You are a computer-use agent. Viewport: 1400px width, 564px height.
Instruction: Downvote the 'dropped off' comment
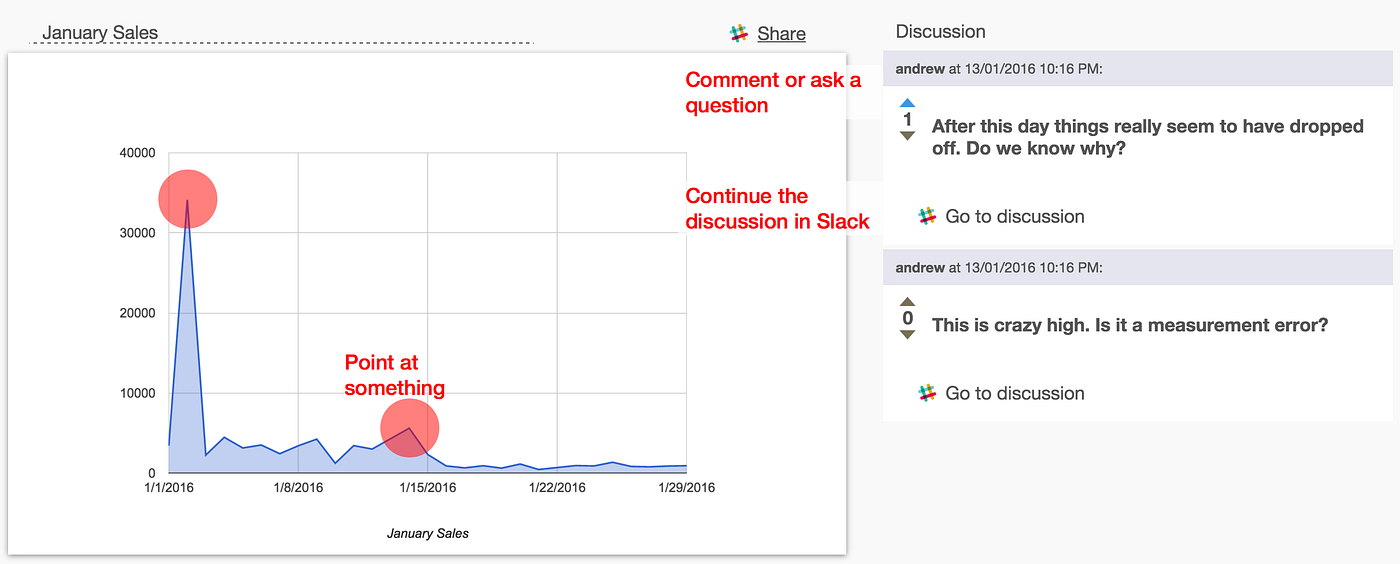click(x=907, y=136)
